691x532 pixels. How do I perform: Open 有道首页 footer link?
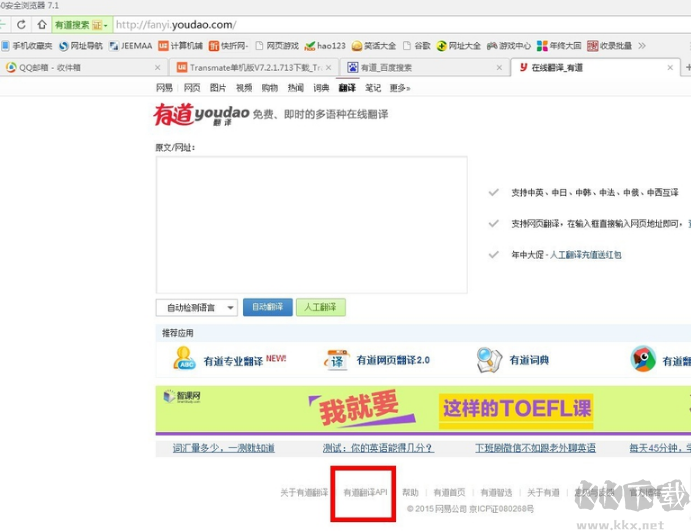pyautogui.click(x=450, y=492)
